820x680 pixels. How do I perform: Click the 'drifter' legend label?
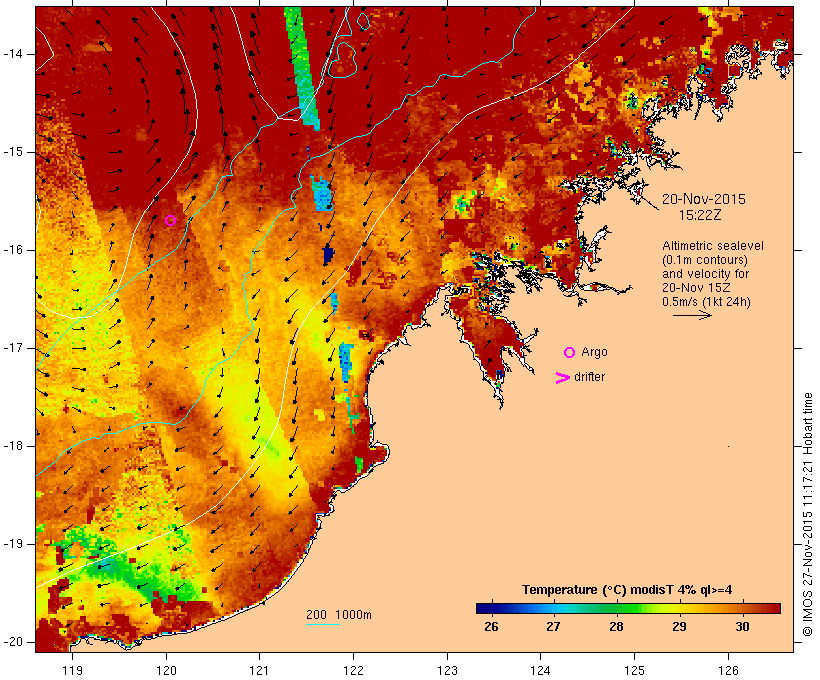point(589,377)
